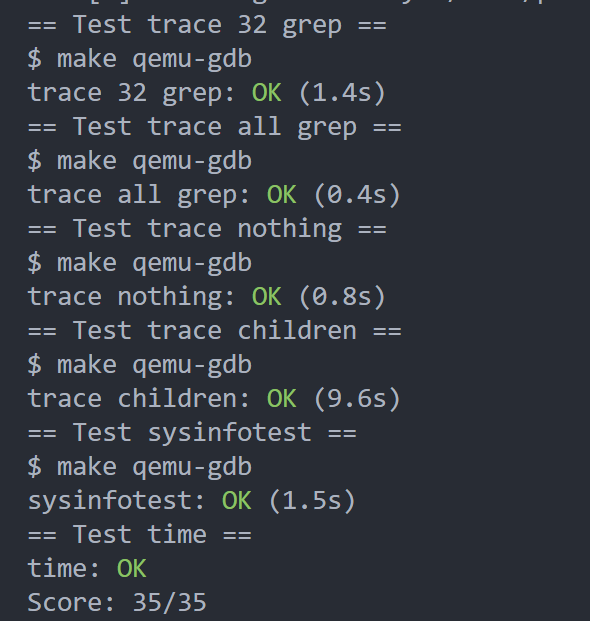Click the 'Test time' header line

click(x=140, y=535)
